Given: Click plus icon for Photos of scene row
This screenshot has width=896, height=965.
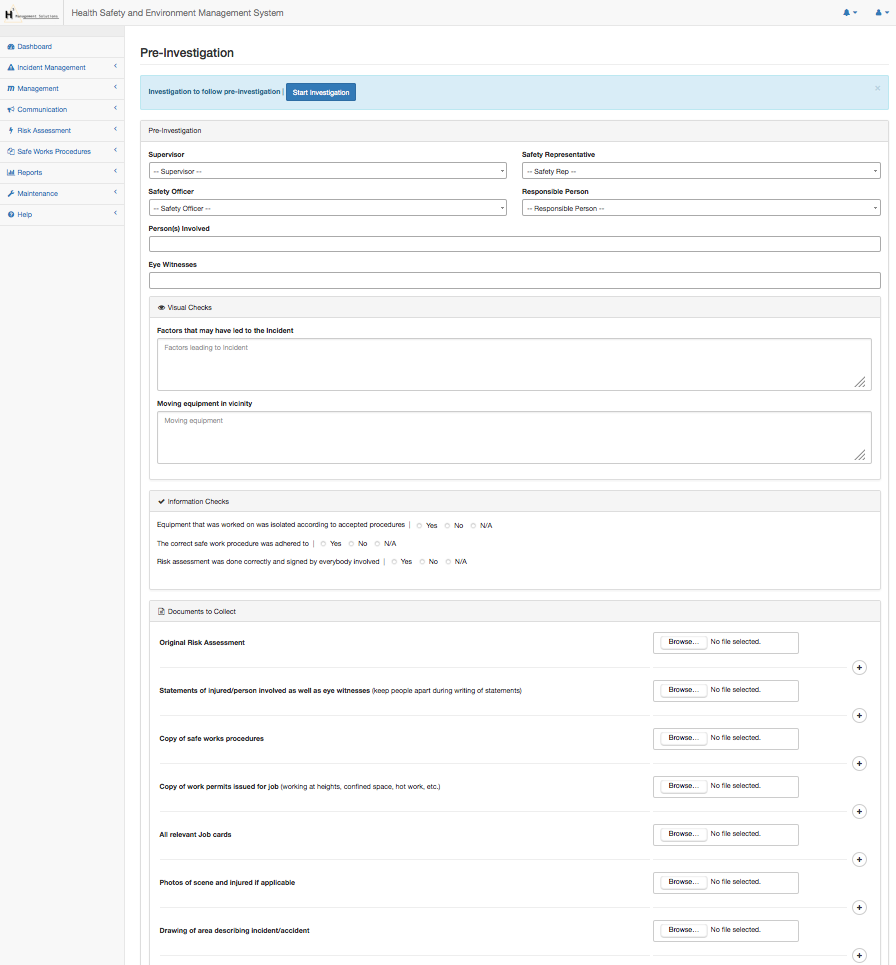Looking at the screenshot, I should (858, 907).
